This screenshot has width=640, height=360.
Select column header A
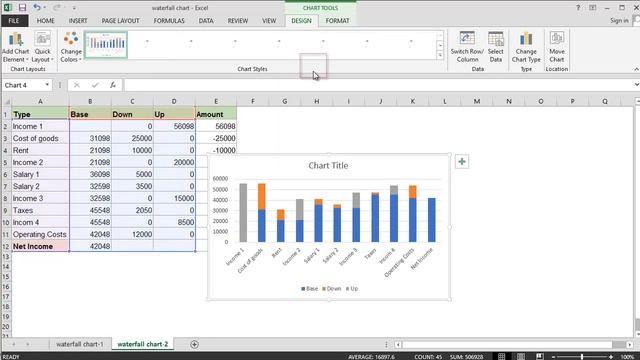(x=40, y=101)
